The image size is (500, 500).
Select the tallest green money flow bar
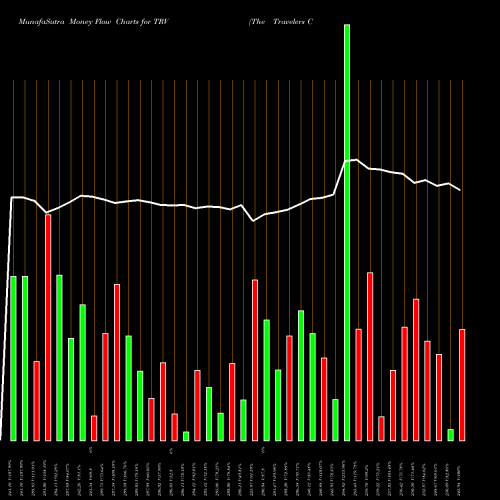(x=347, y=233)
